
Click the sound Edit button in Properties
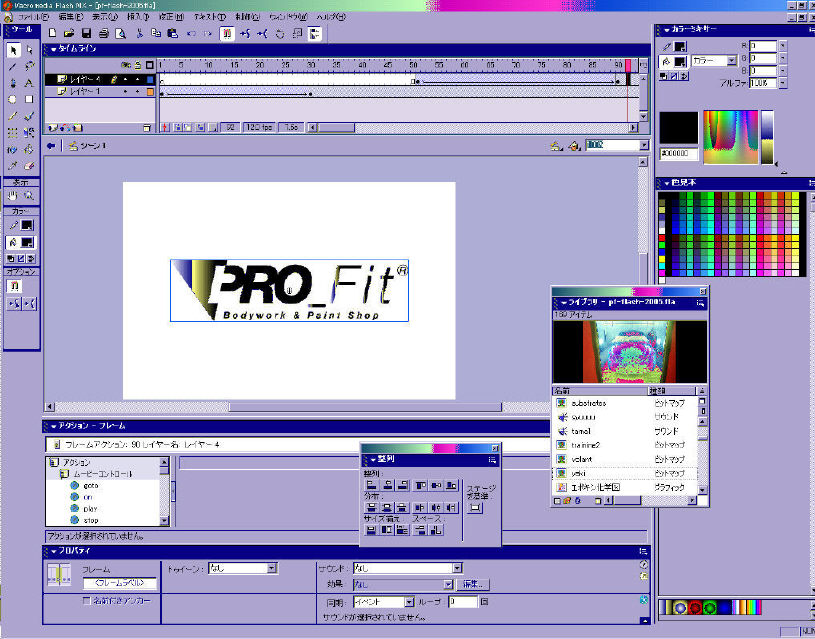pos(474,584)
